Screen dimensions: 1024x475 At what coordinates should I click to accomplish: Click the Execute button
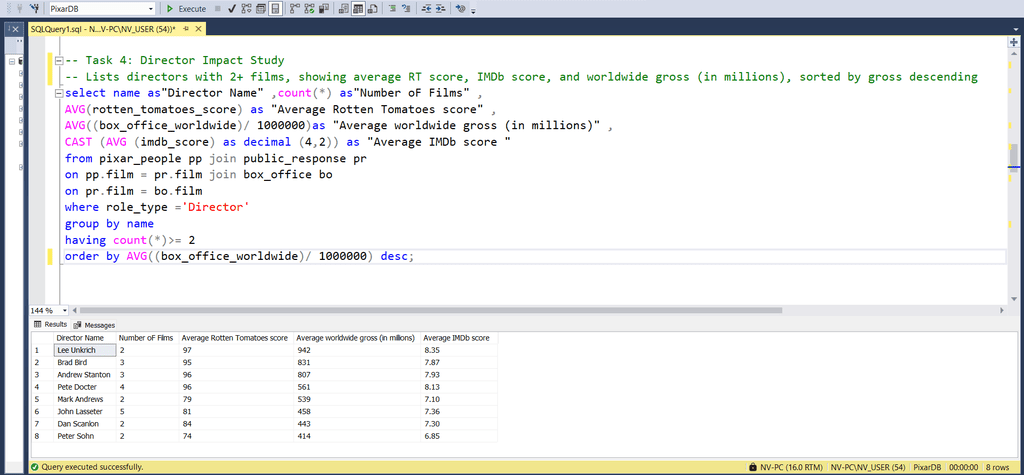[x=186, y=9]
